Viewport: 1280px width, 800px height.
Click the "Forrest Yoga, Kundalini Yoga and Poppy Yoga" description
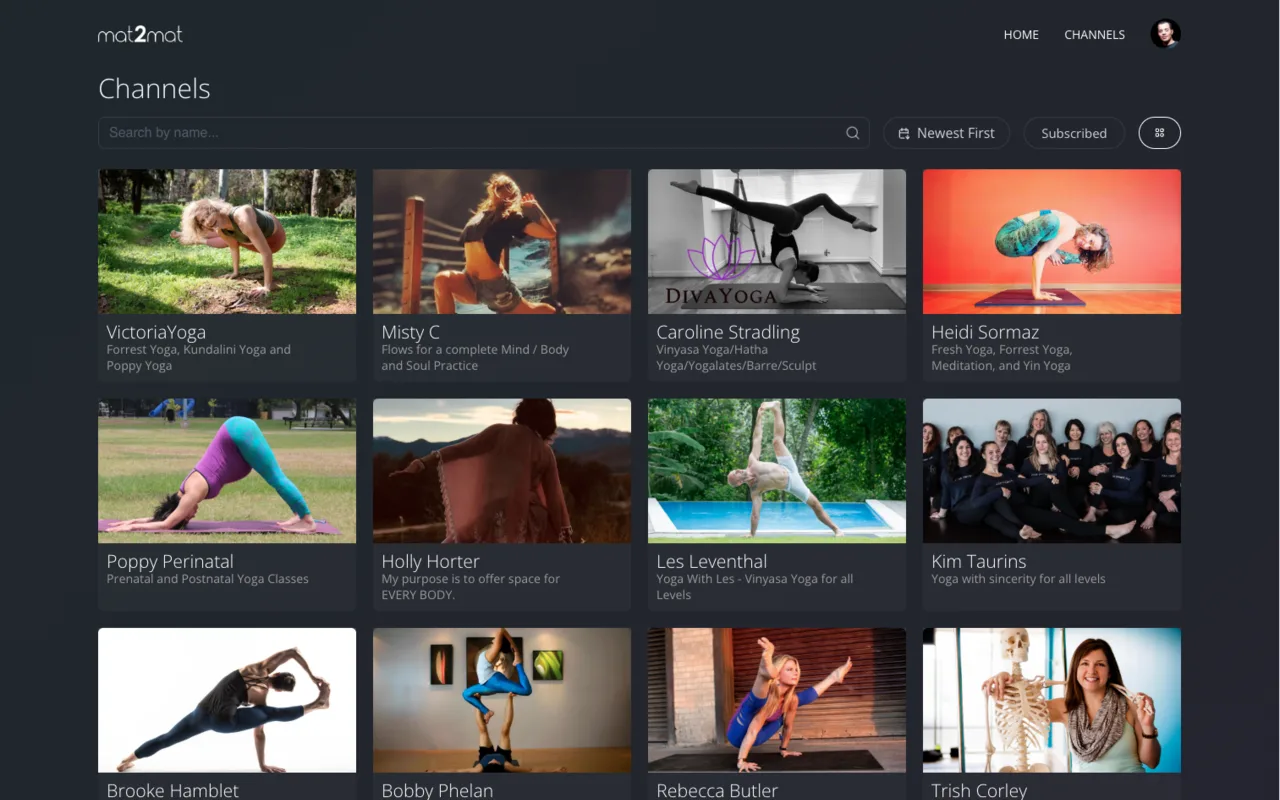click(199, 358)
